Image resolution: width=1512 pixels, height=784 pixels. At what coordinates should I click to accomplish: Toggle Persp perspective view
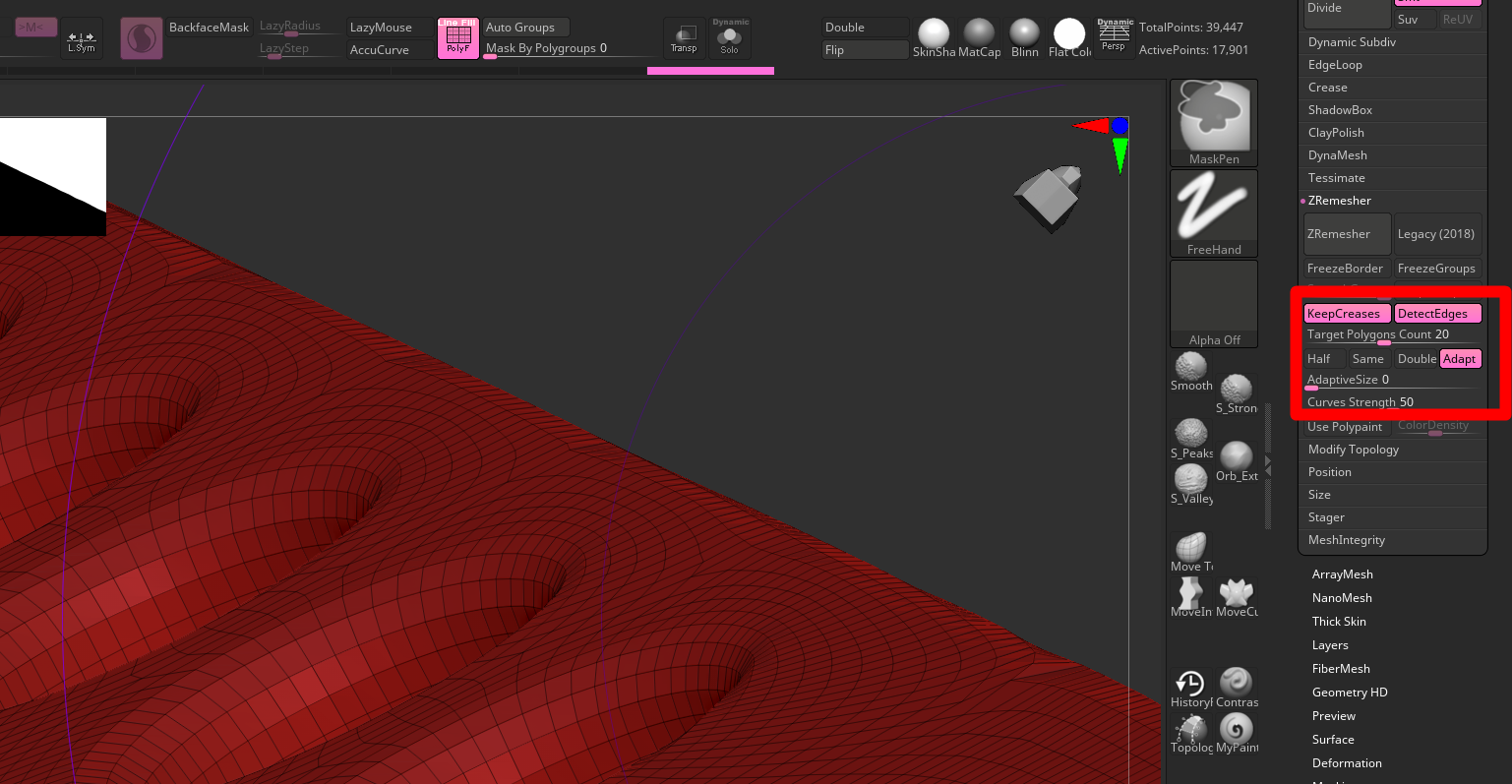tap(1114, 35)
